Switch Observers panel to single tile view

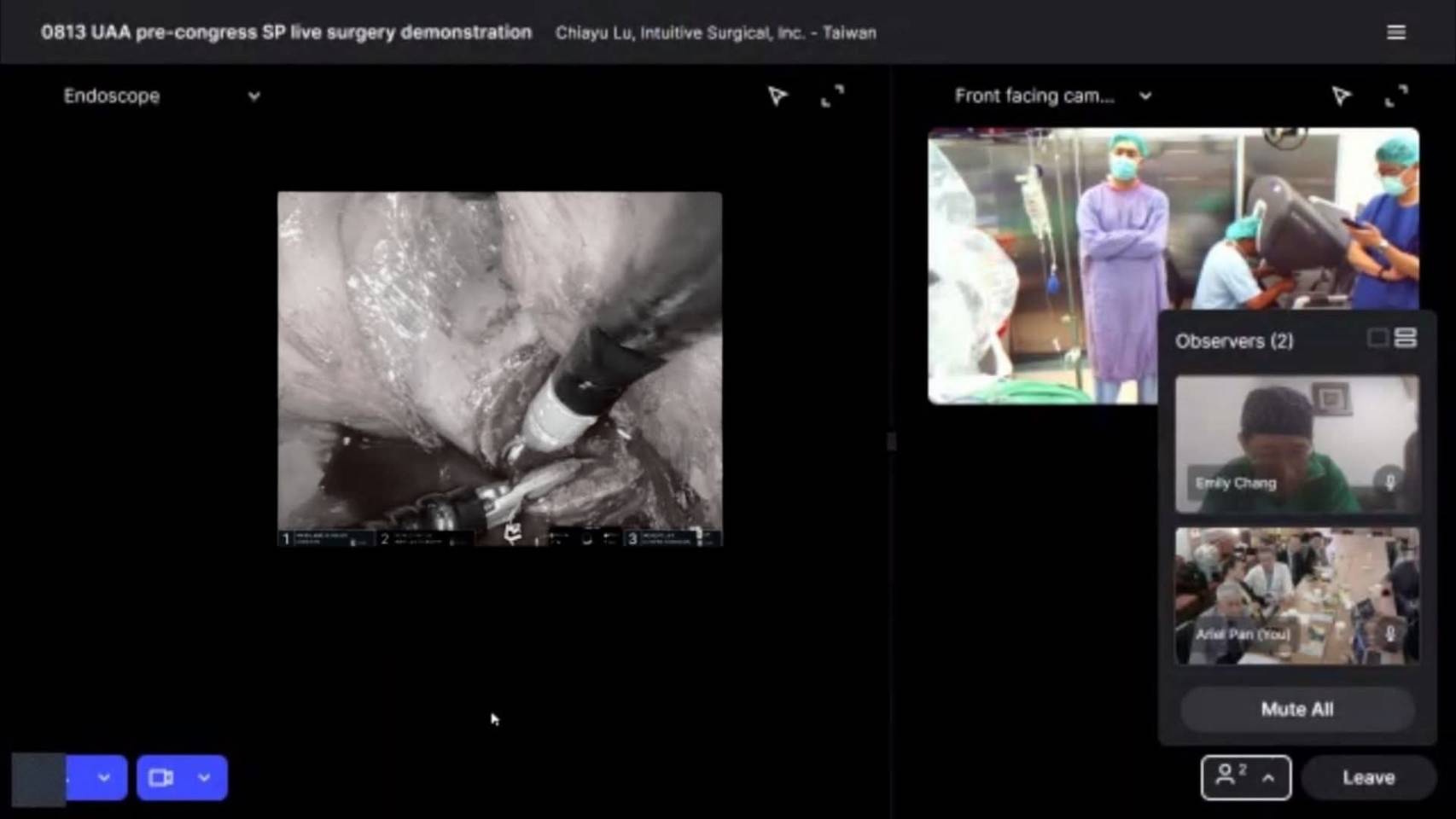click(x=1377, y=339)
